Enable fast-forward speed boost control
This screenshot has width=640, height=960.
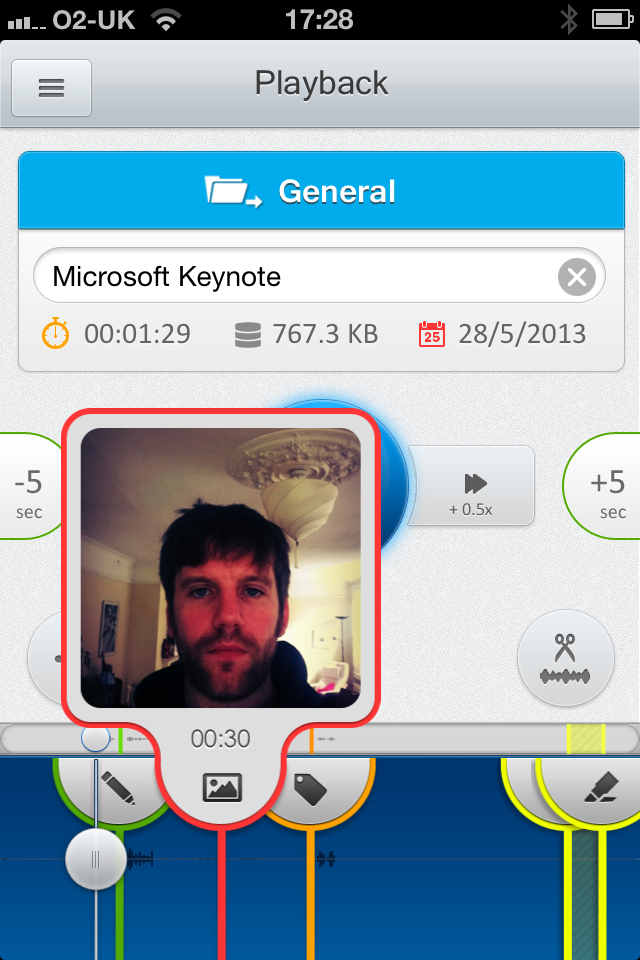coord(471,486)
